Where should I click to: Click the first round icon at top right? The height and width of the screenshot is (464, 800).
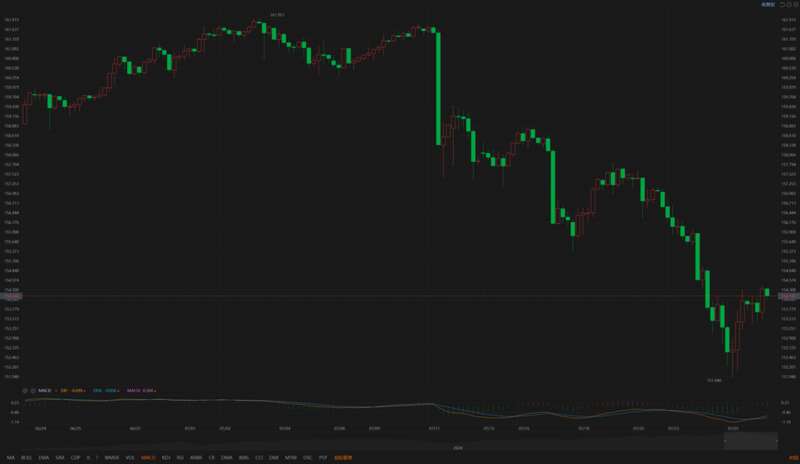(782, 4)
